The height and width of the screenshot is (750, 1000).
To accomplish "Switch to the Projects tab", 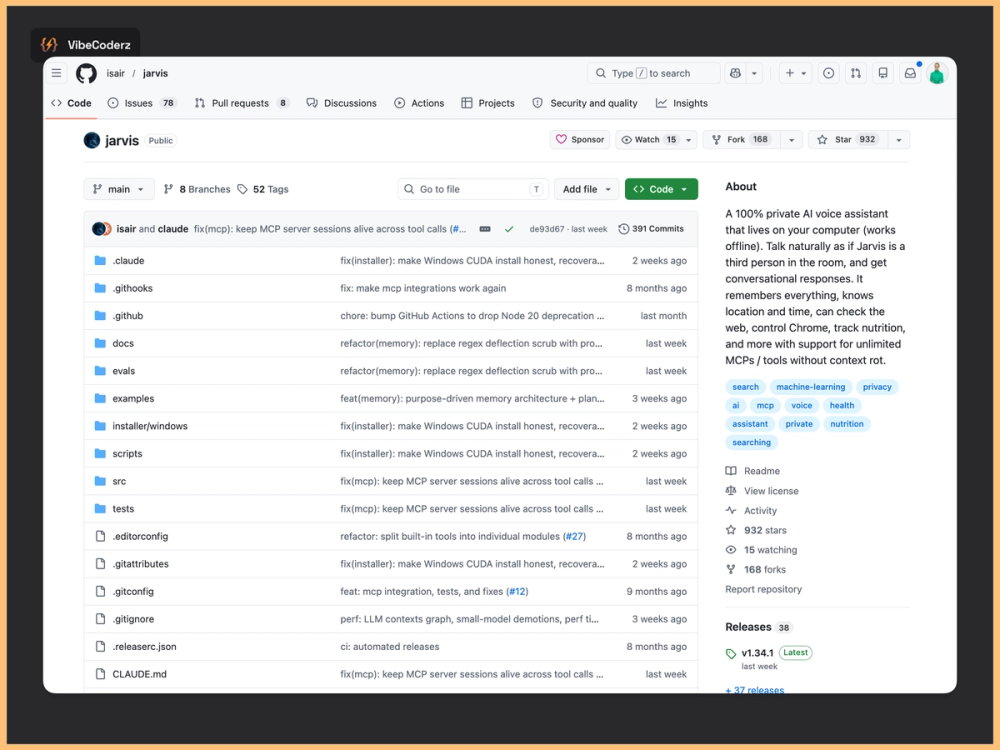I will pos(488,103).
